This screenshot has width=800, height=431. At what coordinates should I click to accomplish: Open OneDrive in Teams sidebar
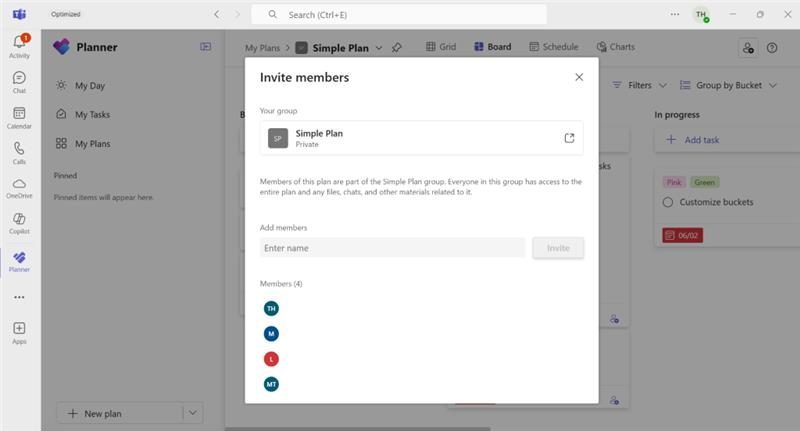(x=19, y=188)
